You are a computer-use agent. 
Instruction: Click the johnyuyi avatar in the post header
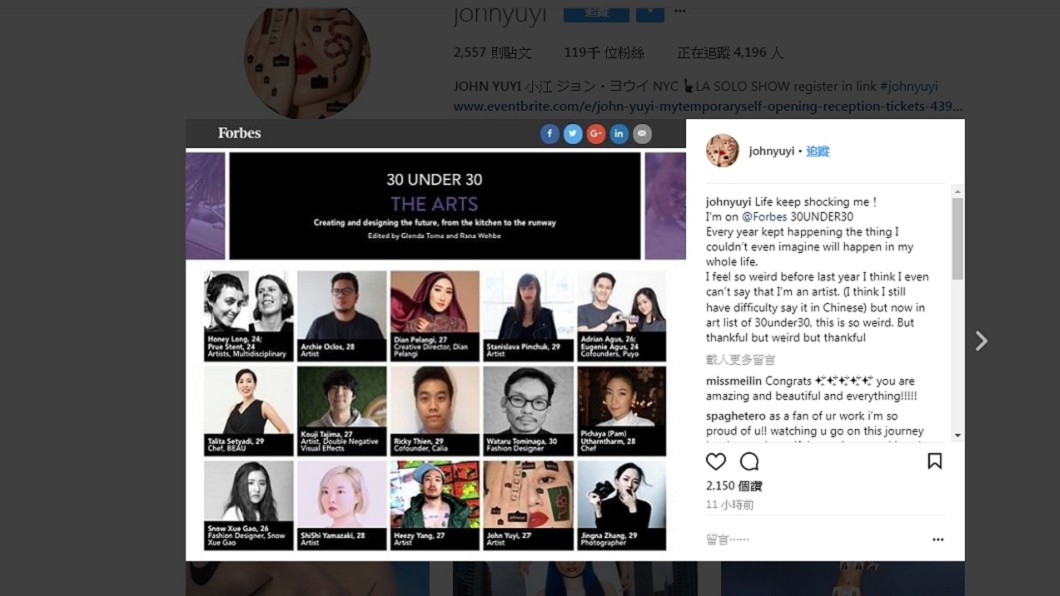(723, 151)
